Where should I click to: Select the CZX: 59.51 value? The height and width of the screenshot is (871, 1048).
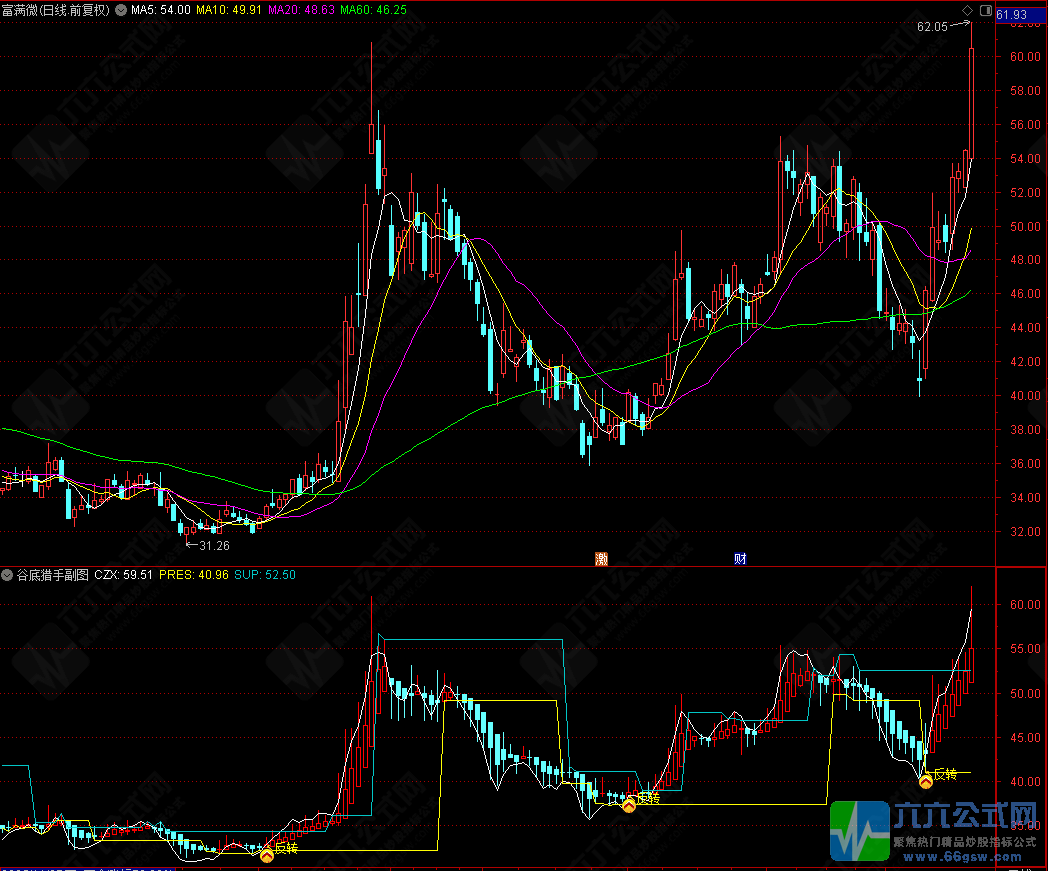(124, 575)
